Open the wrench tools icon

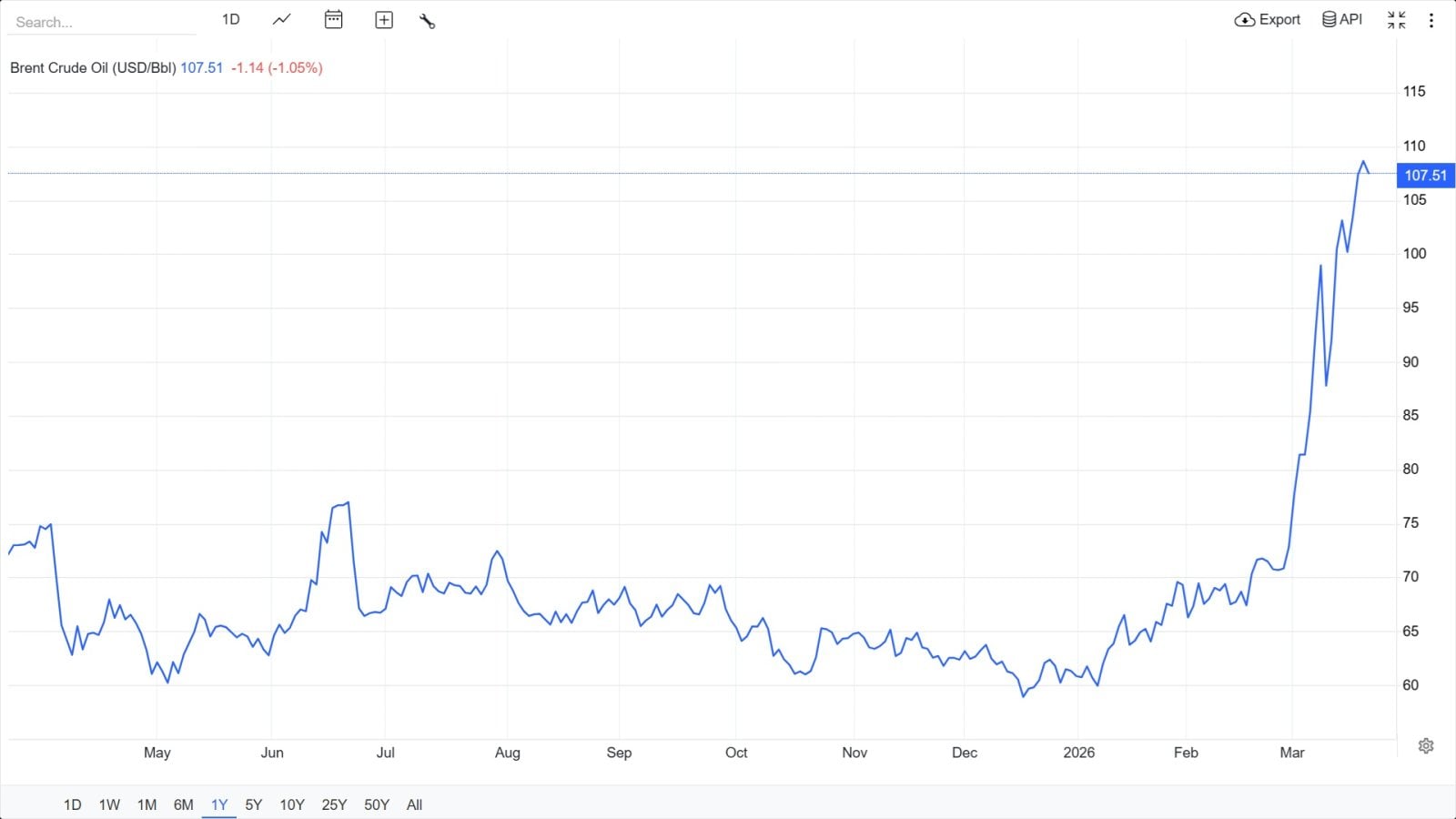pos(428,20)
